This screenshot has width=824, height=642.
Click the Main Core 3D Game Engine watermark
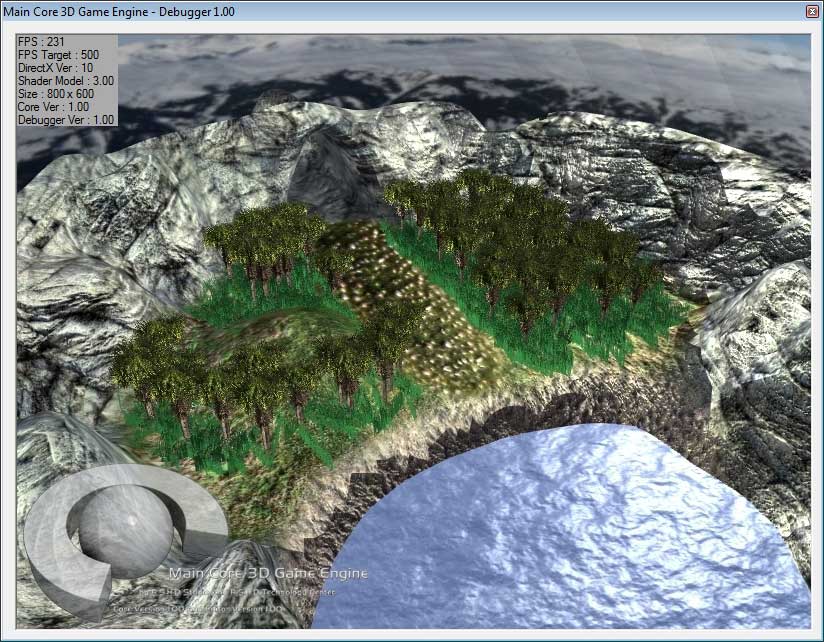point(268,574)
